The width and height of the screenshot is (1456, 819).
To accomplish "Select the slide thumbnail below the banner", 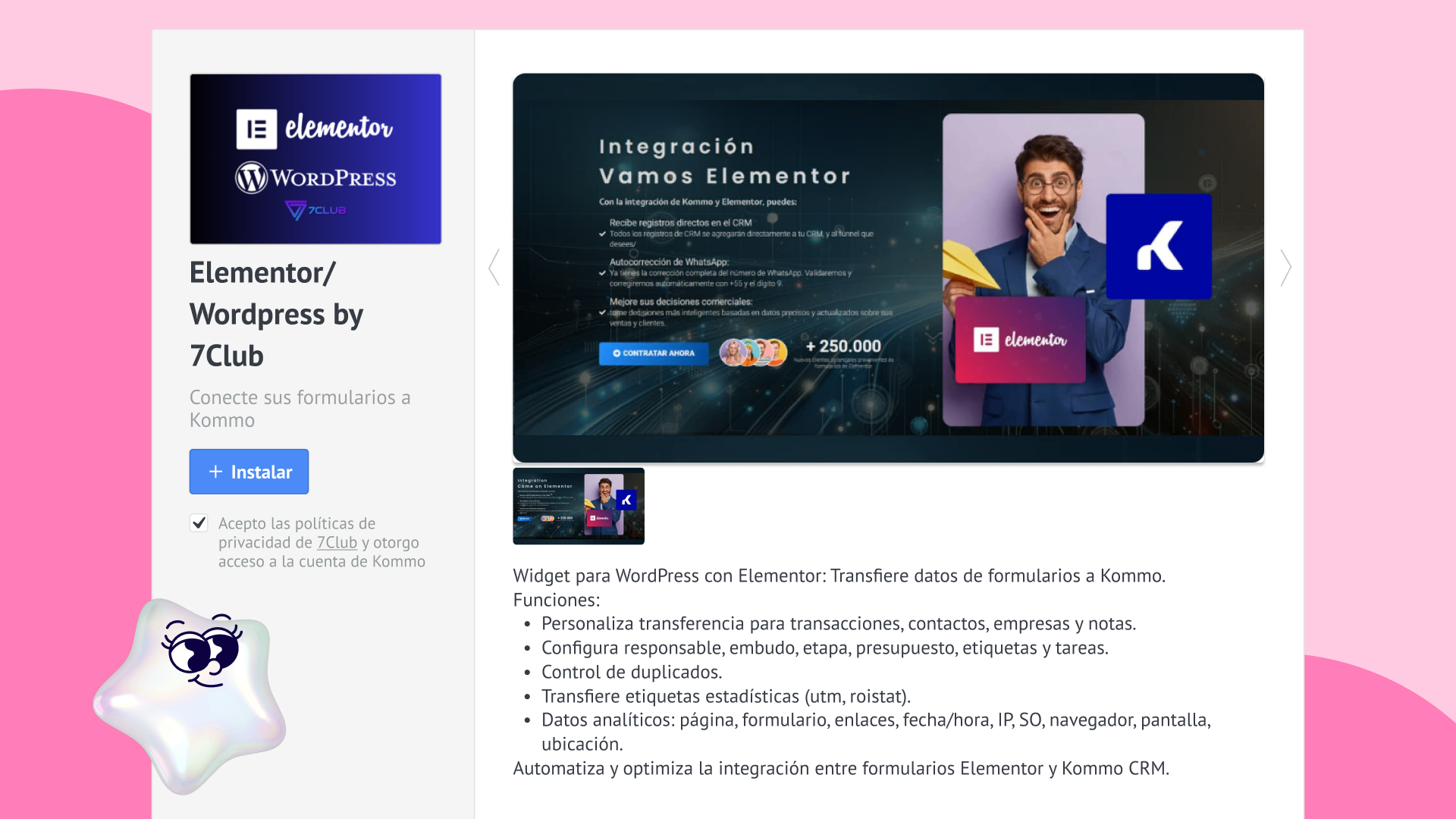I will pyautogui.click(x=579, y=506).
